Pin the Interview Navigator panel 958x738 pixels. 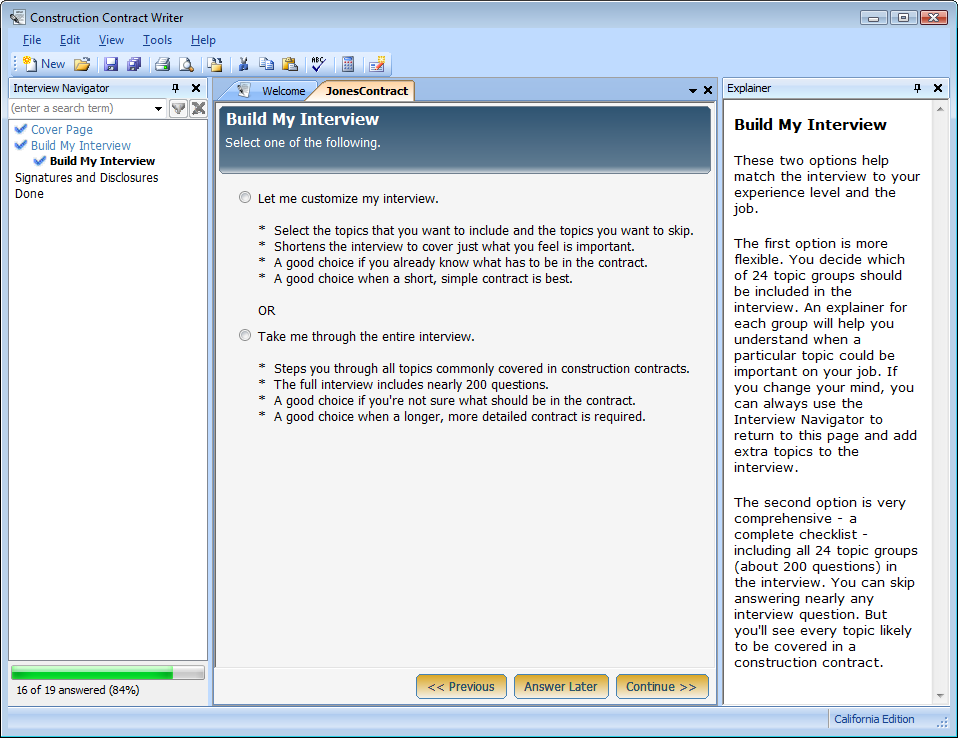click(x=175, y=88)
